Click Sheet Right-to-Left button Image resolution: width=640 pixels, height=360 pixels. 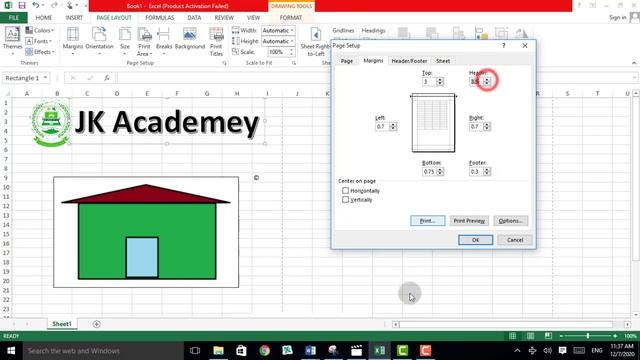pos(315,41)
